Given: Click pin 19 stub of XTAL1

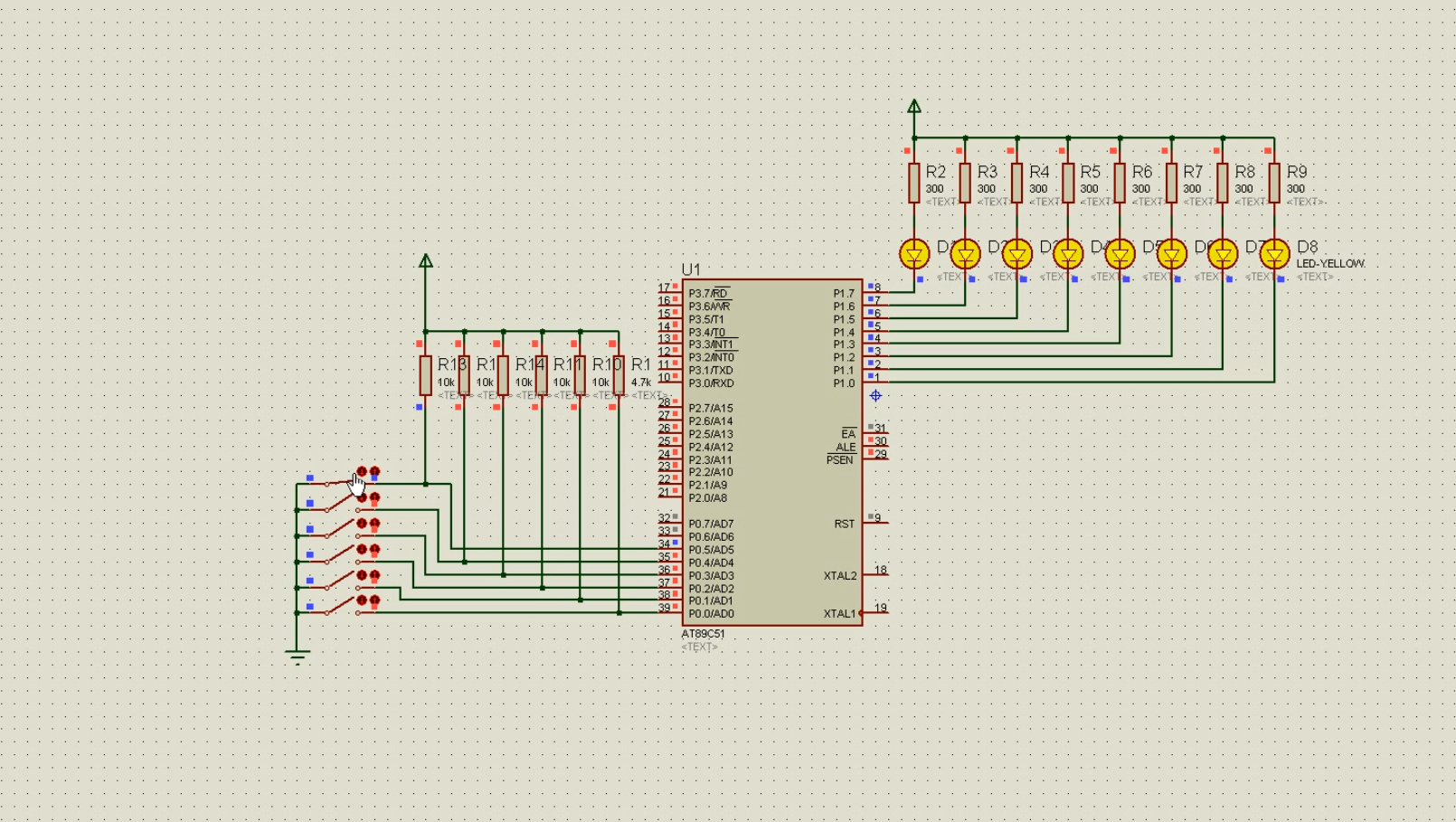Looking at the screenshot, I should pyautogui.click(x=875, y=611).
